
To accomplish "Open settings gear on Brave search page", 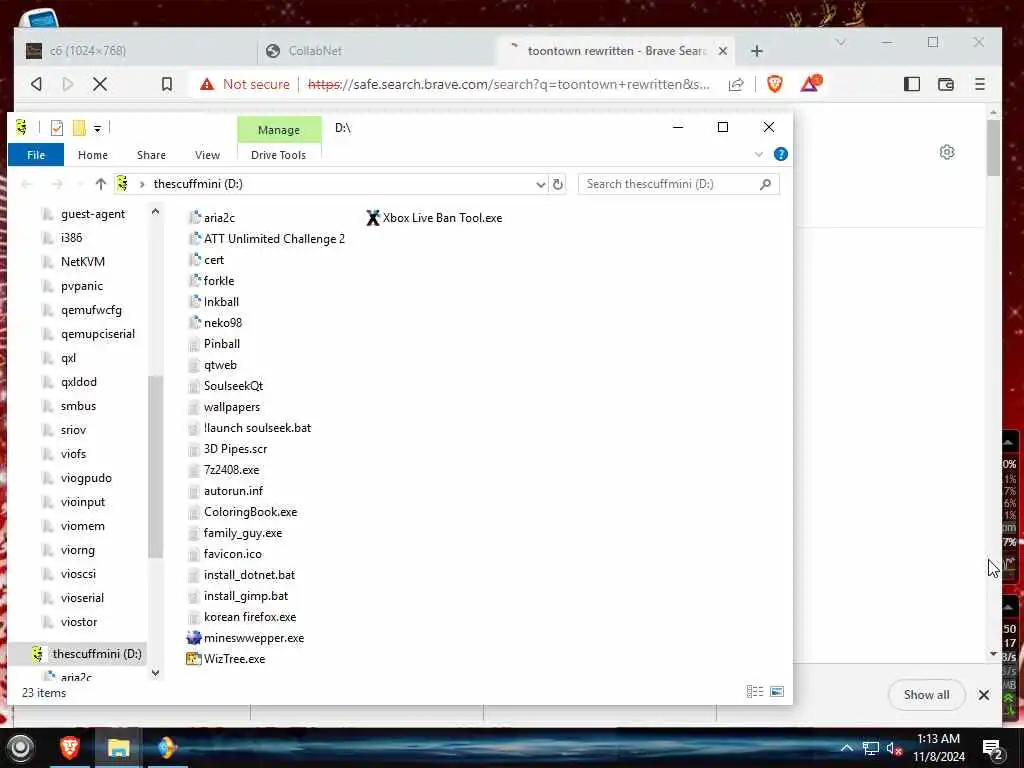I will [x=947, y=152].
